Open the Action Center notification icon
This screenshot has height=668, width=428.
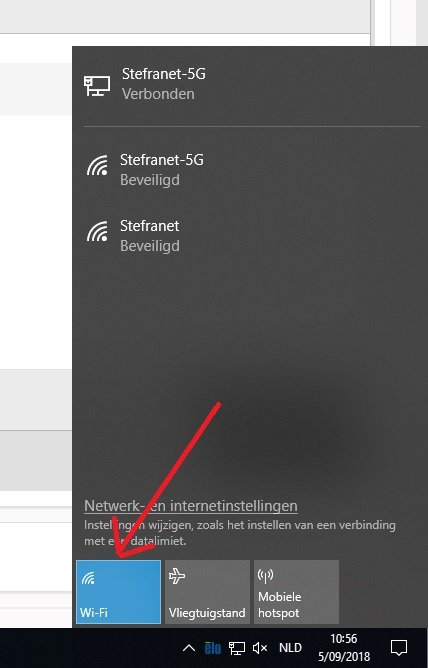[399, 648]
